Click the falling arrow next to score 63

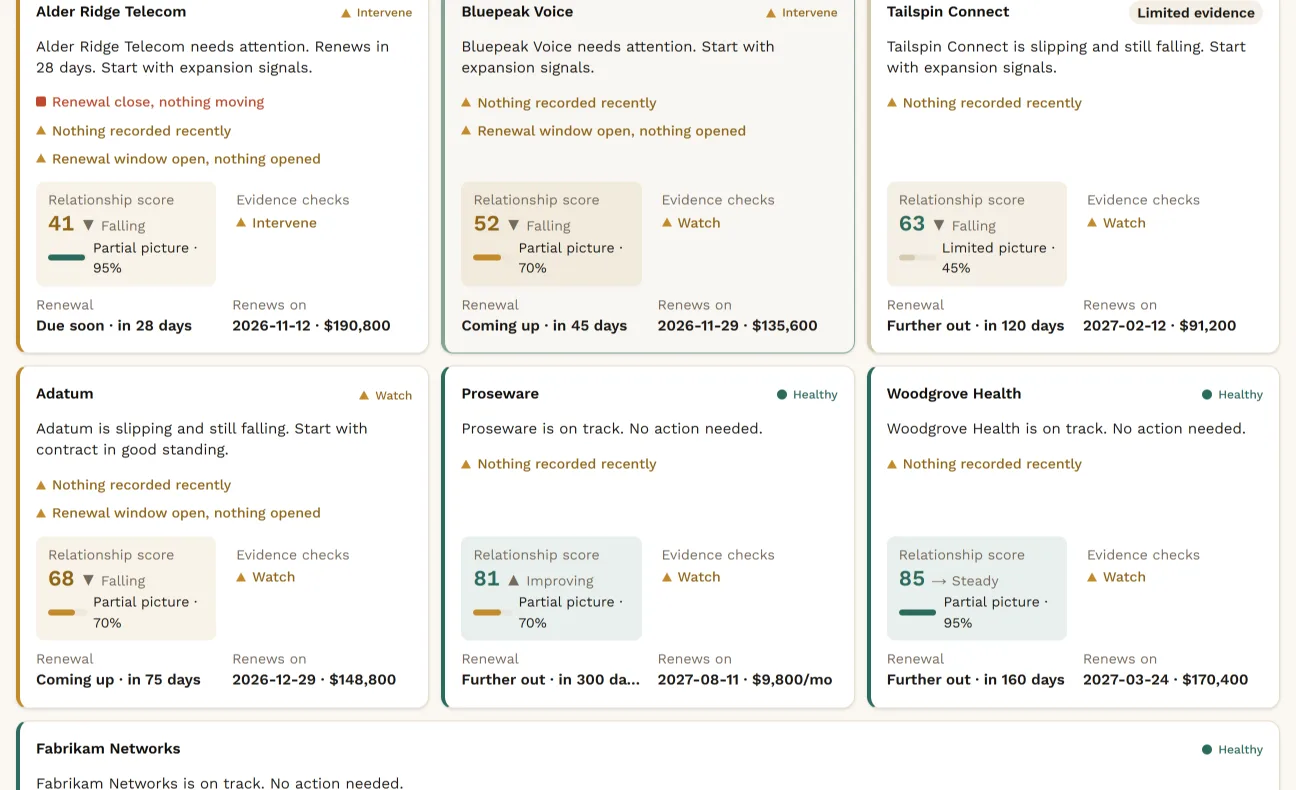pyautogui.click(x=939, y=226)
